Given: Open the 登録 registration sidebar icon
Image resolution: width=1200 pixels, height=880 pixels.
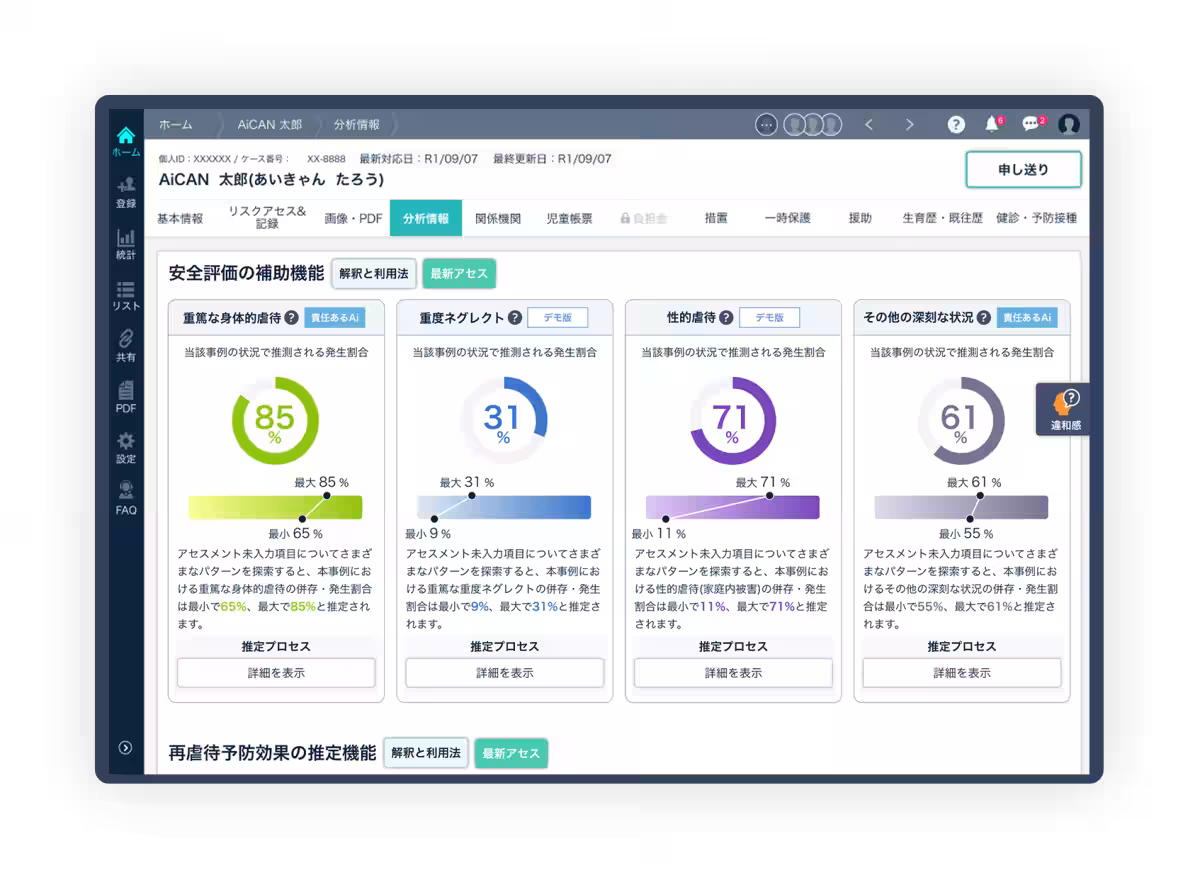Looking at the screenshot, I should [x=126, y=186].
